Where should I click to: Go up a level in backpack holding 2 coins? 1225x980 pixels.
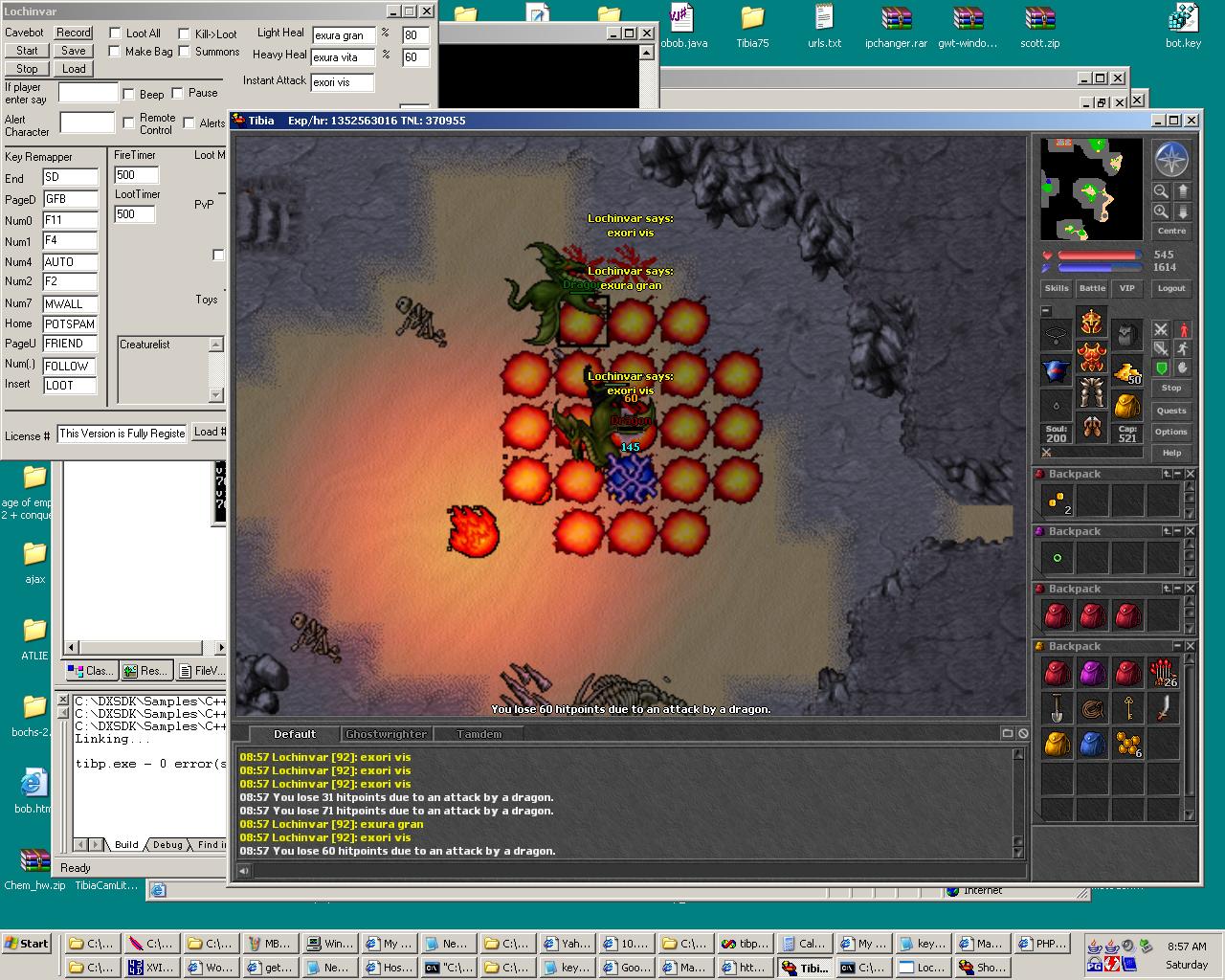point(1167,474)
